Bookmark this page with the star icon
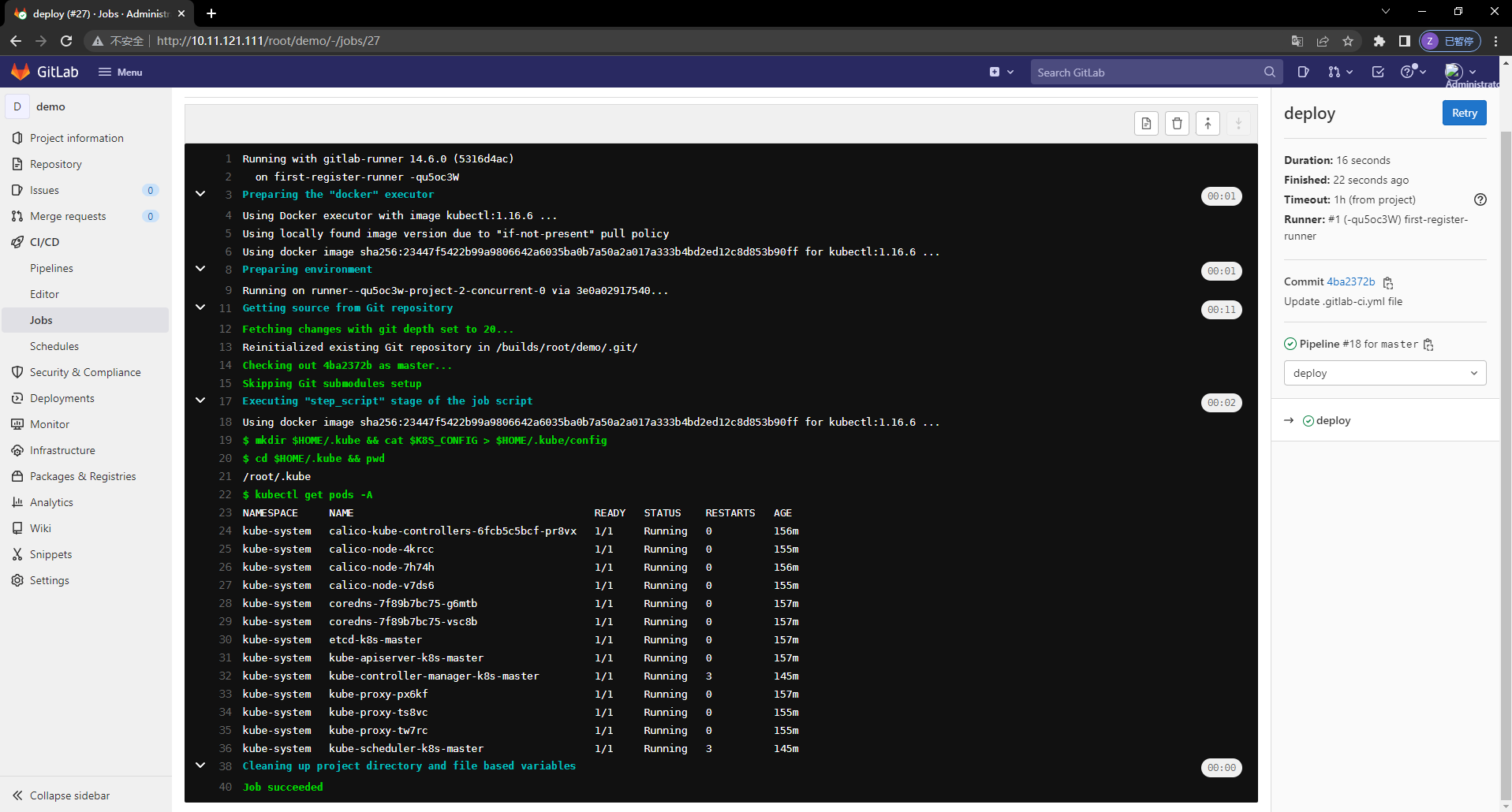 [1348, 41]
